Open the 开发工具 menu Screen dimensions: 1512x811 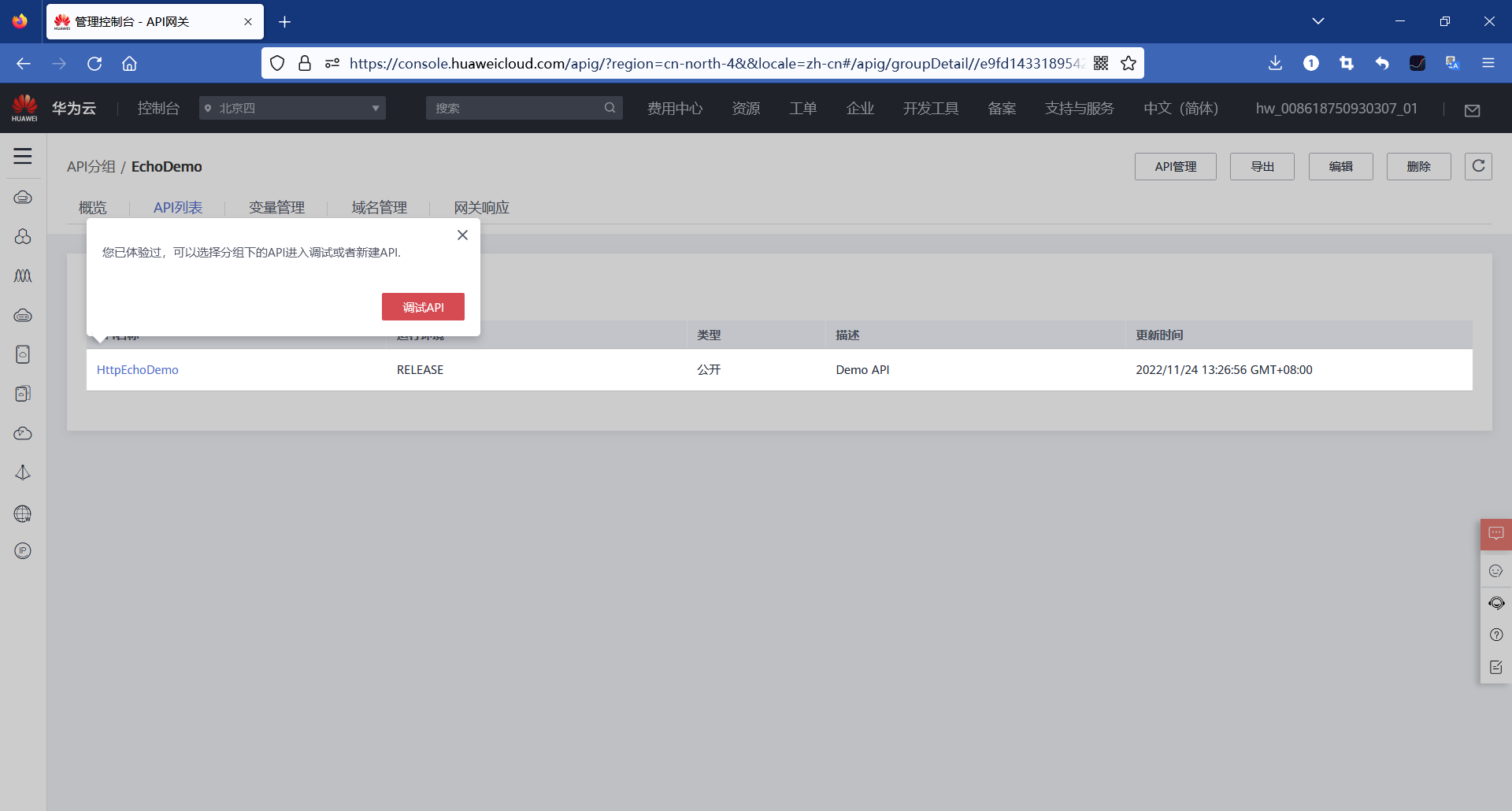click(x=931, y=108)
